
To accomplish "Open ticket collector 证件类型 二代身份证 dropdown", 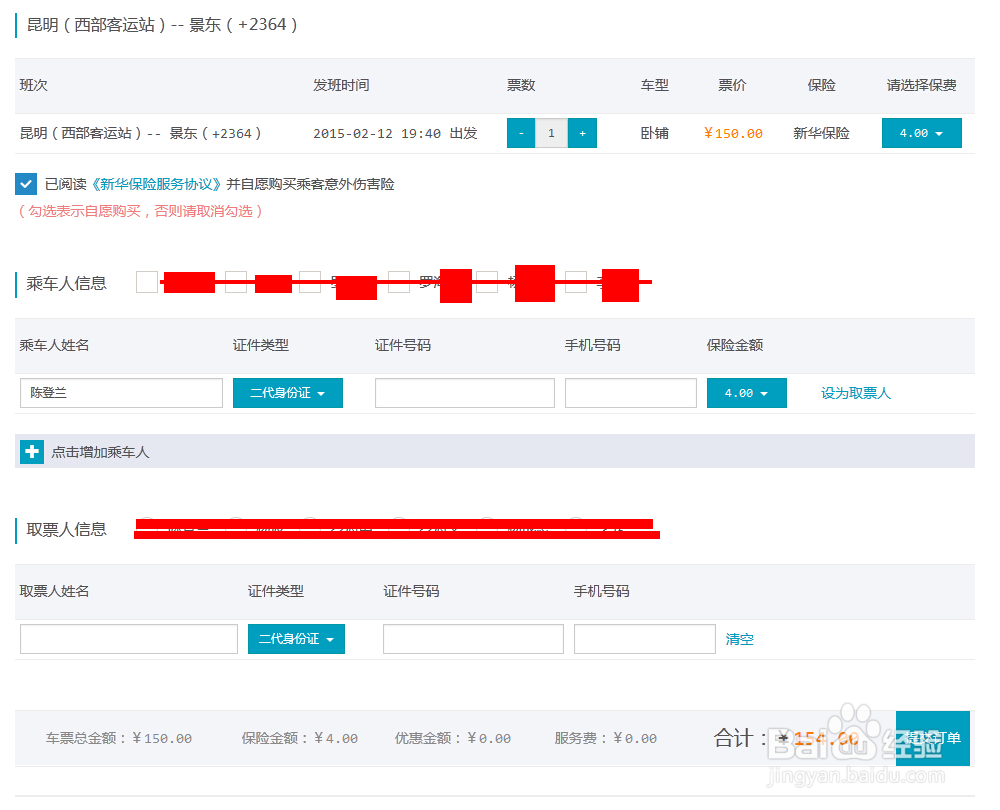I will click(x=297, y=639).
